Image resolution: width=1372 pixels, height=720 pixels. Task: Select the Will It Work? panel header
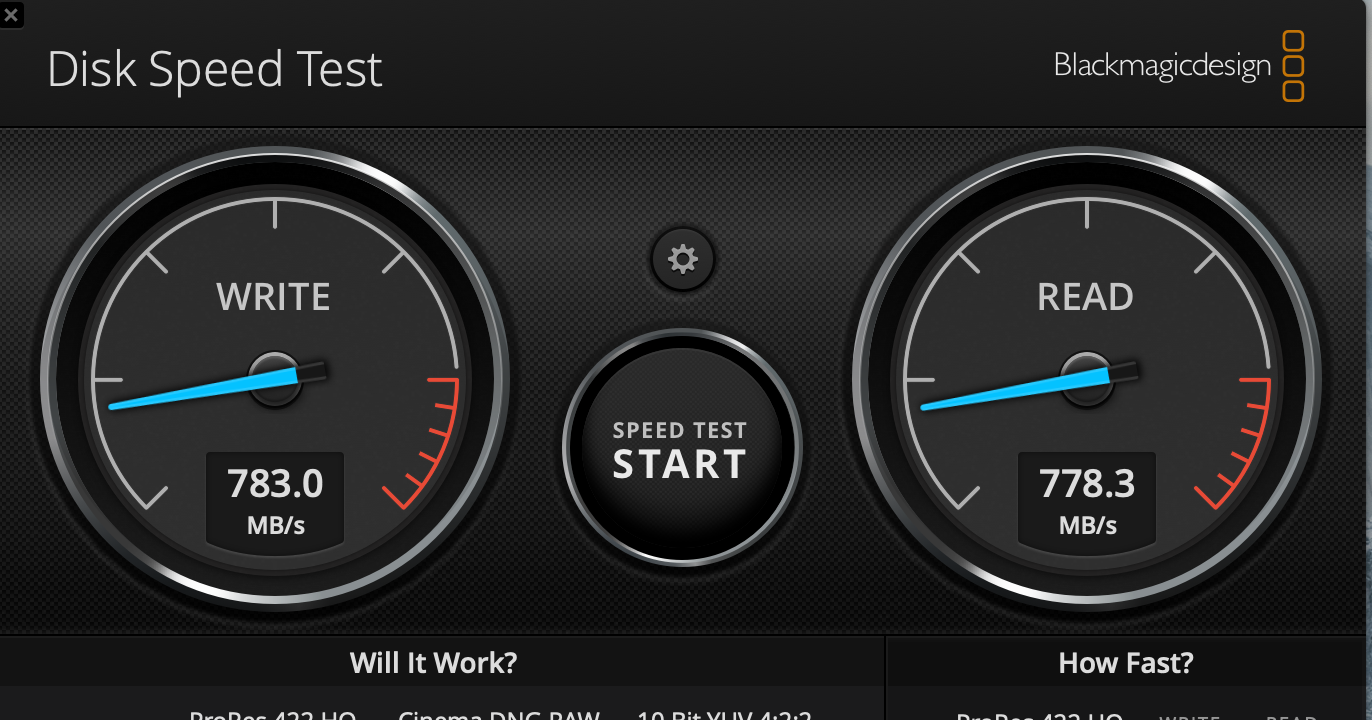[x=434, y=662]
